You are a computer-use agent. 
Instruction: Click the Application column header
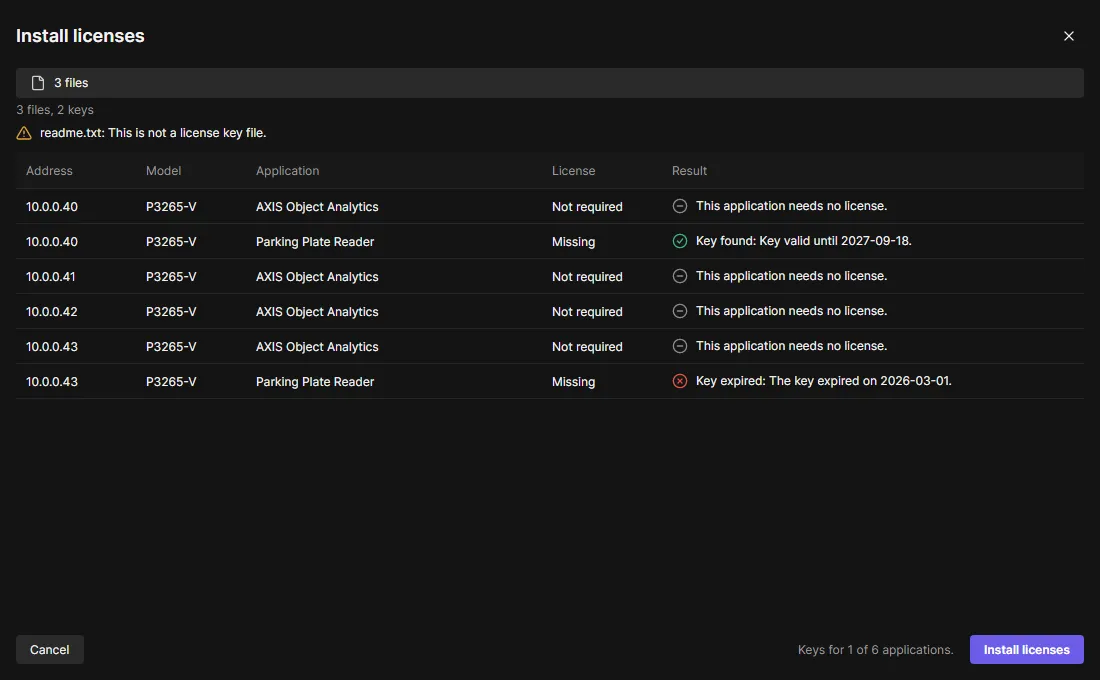pyautogui.click(x=288, y=171)
